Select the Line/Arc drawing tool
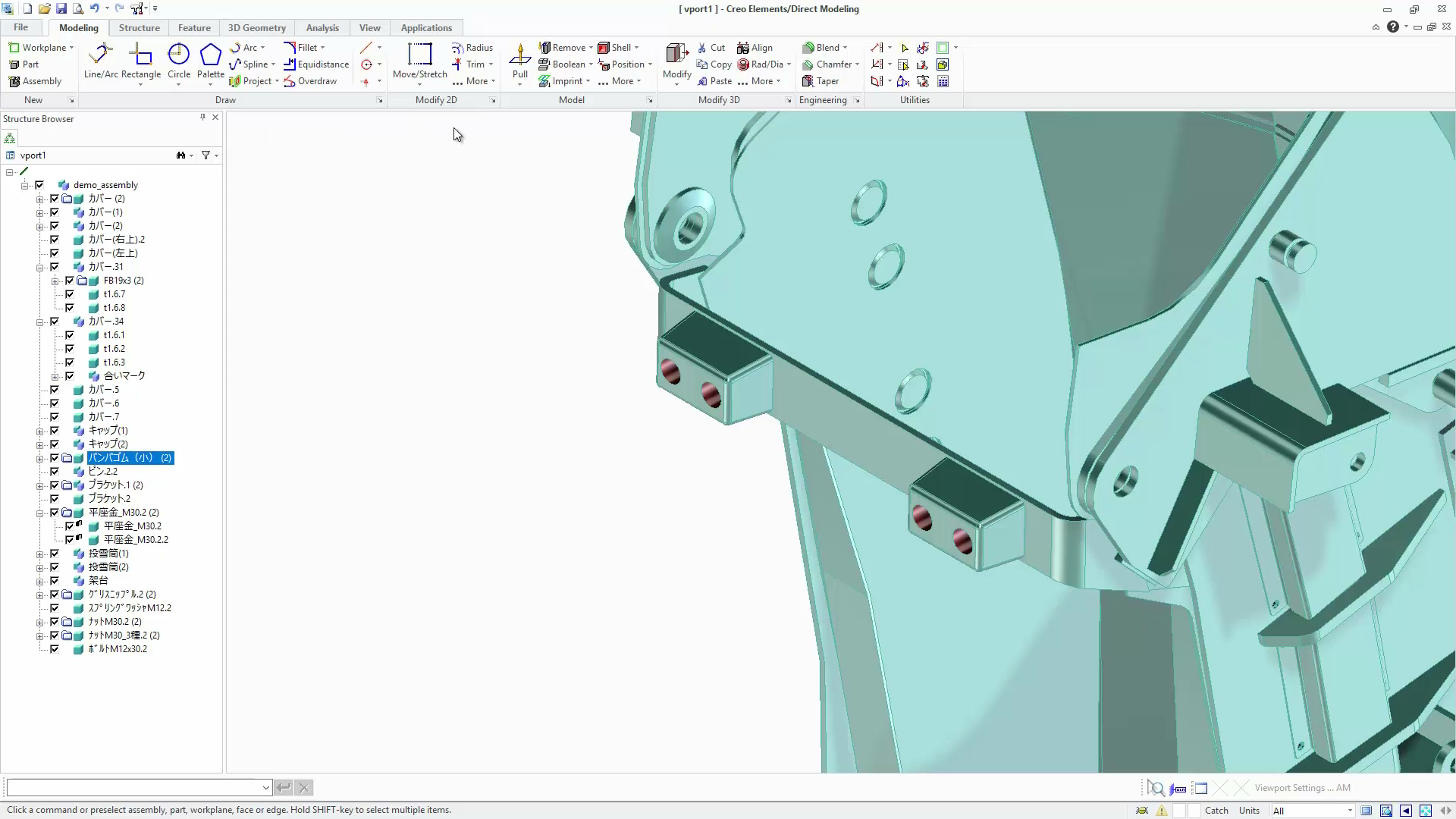Image resolution: width=1456 pixels, height=819 pixels. point(101,61)
